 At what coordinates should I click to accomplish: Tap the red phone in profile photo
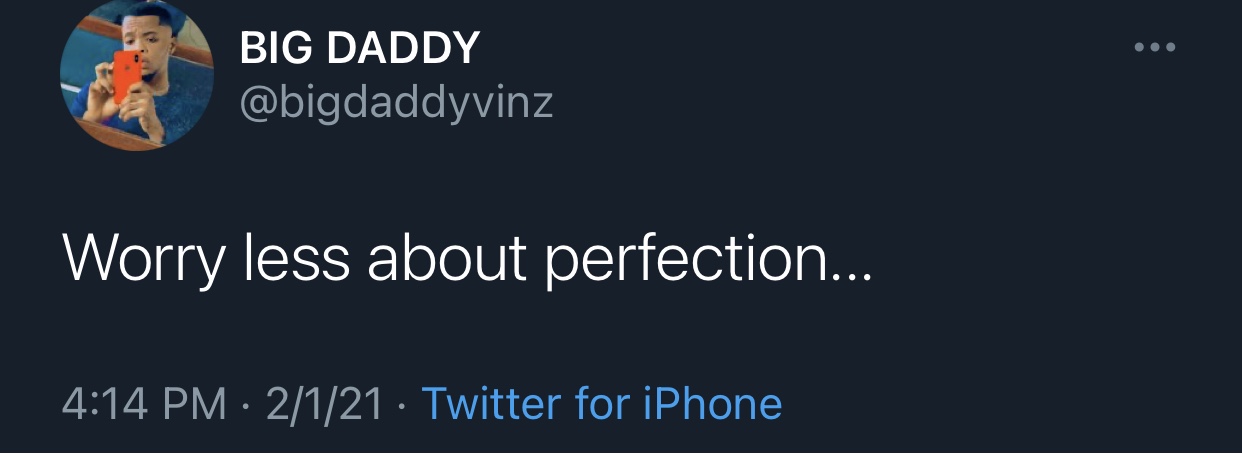[x=129, y=76]
